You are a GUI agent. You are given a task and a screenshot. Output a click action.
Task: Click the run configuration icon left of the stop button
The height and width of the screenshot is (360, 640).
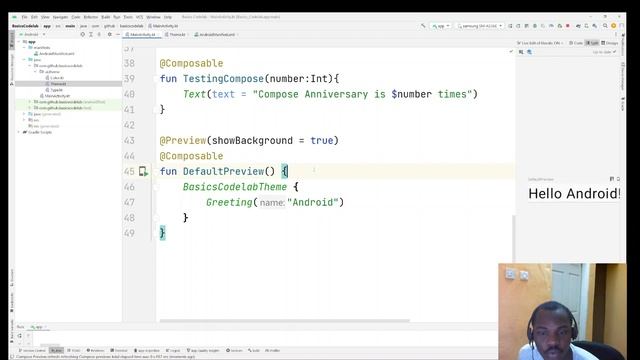coord(560,26)
